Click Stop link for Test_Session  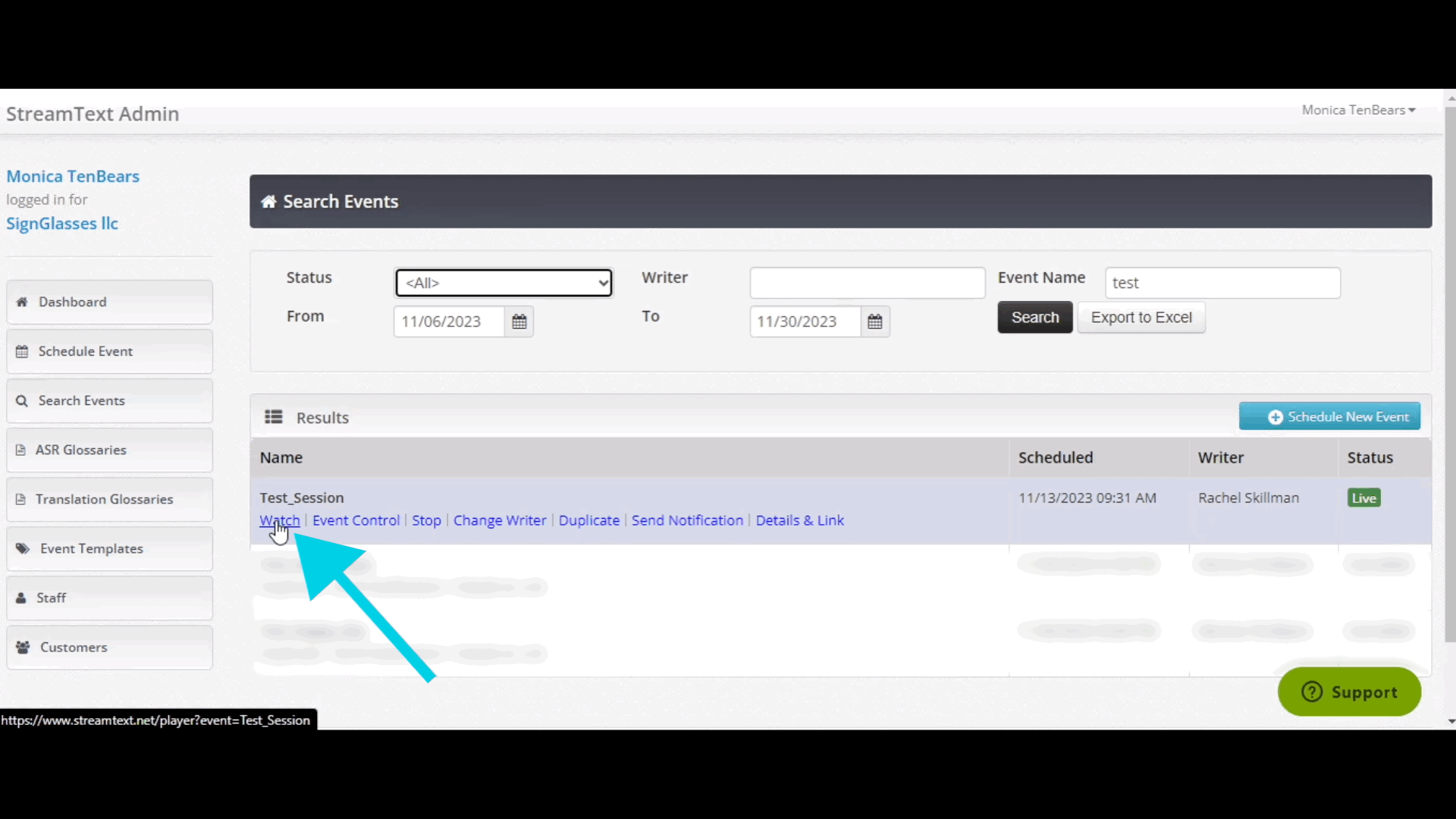(426, 520)
